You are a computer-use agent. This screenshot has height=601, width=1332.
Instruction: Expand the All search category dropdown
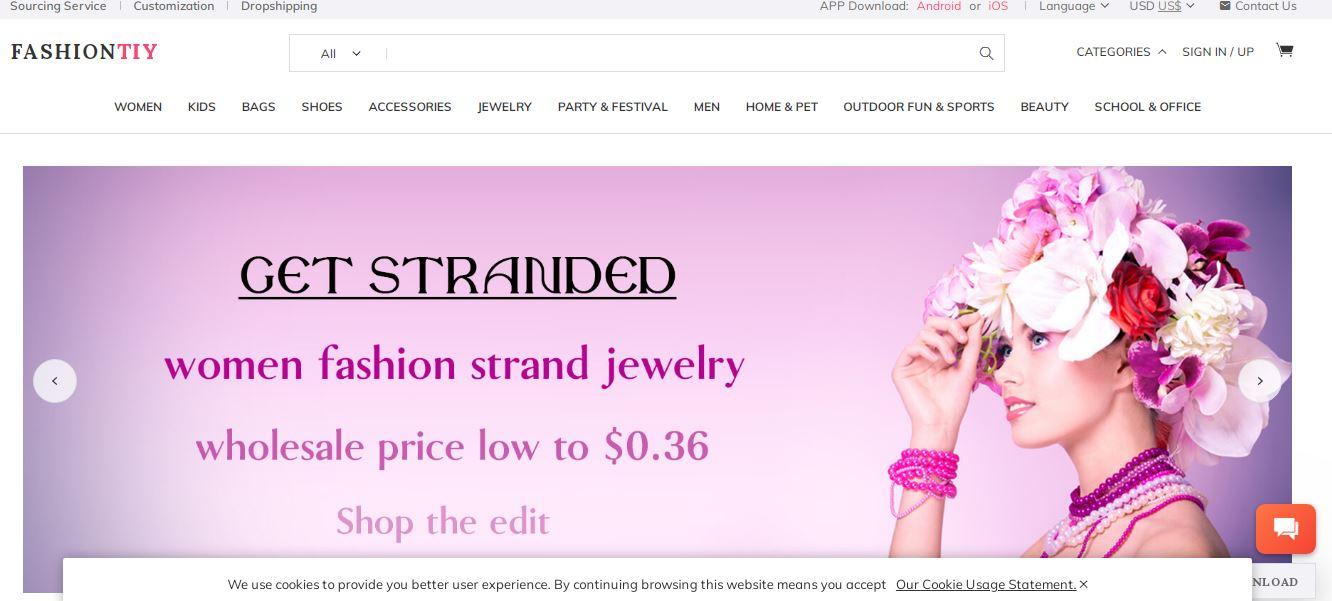[x=340, y=54]
